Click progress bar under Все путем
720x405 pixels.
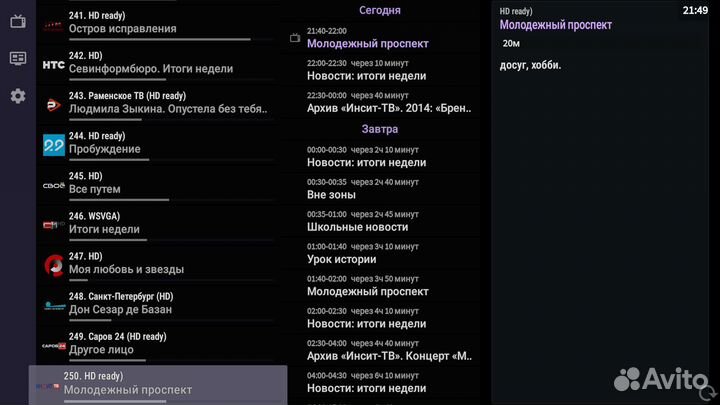171,200
